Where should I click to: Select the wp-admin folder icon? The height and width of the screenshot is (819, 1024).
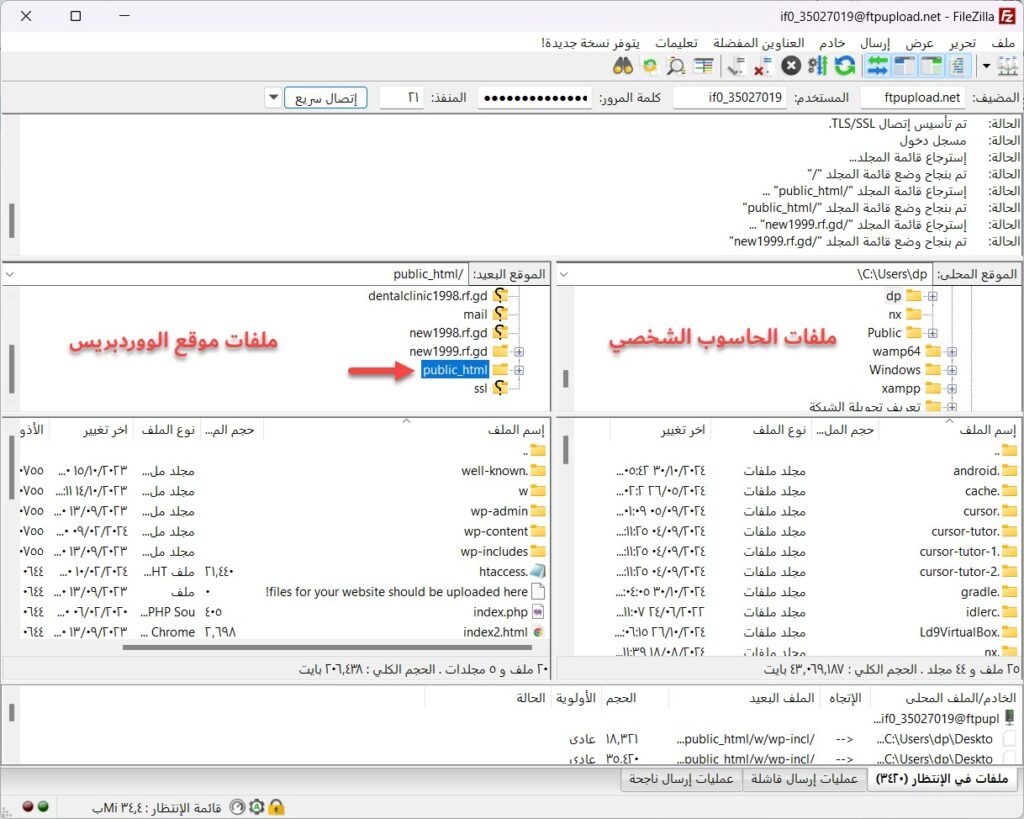coord(538,511)
